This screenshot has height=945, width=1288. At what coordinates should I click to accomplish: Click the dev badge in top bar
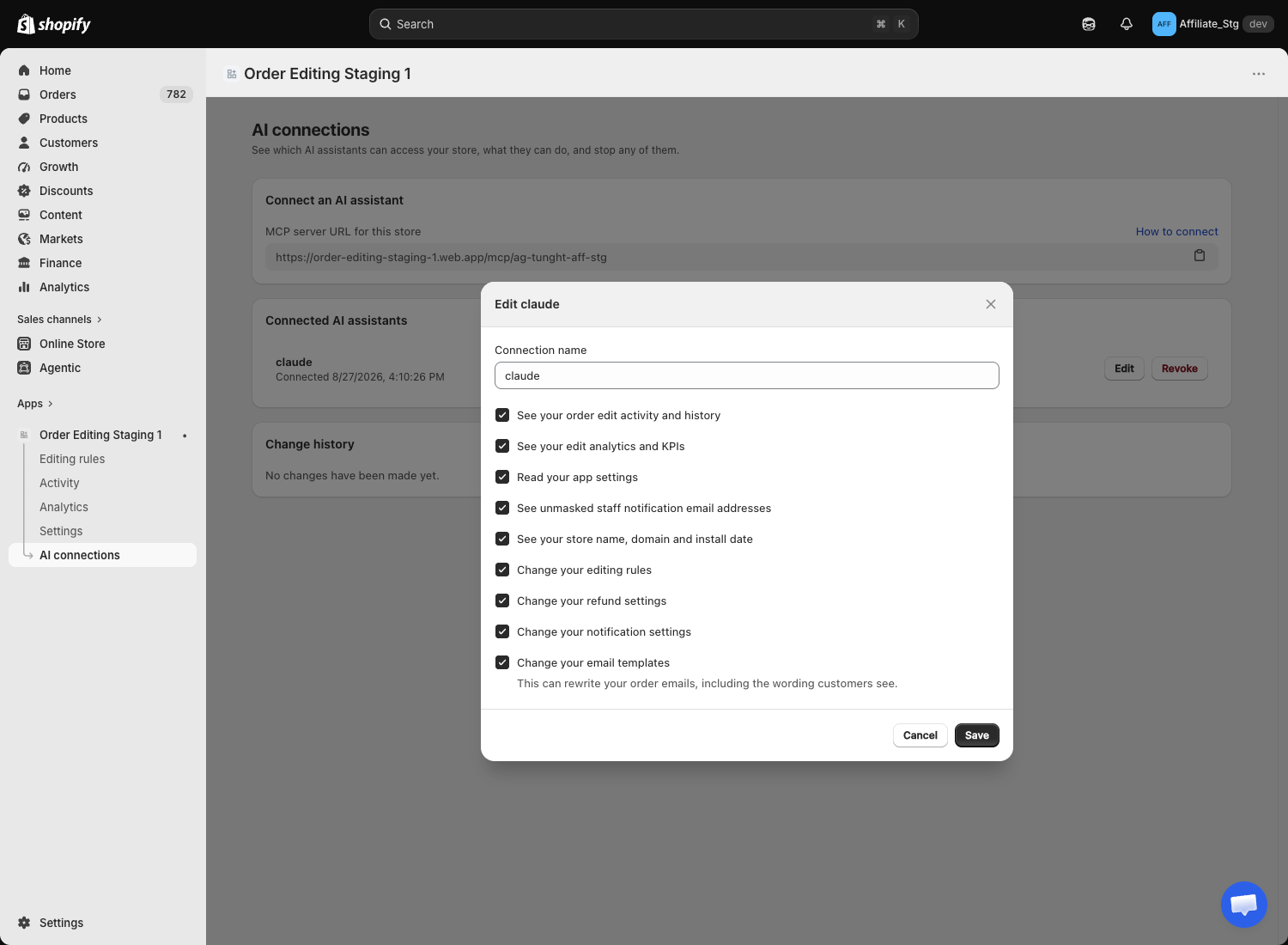click(x=1258, y=24)
